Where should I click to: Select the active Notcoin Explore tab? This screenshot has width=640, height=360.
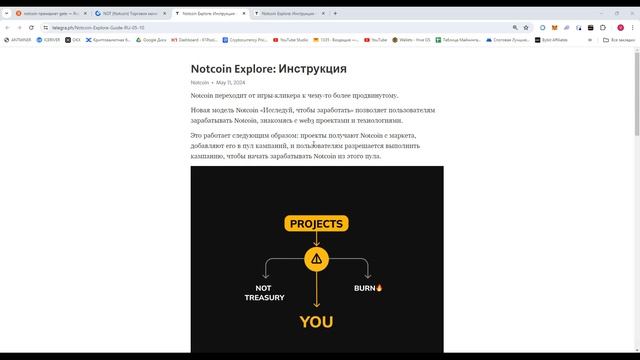tap(208, 13)
